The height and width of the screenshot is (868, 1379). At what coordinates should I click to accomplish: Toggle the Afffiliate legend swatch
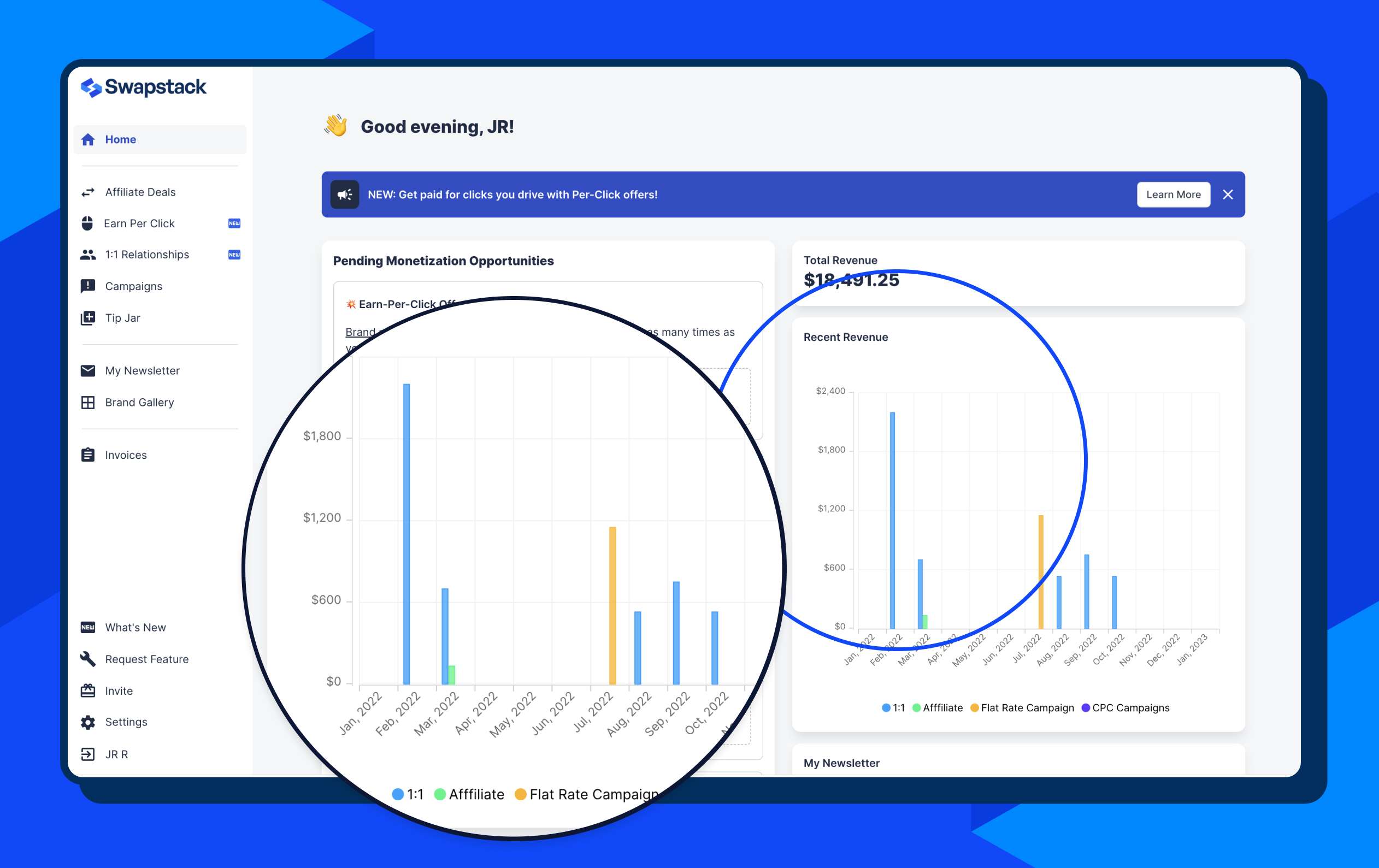point(916,708)
